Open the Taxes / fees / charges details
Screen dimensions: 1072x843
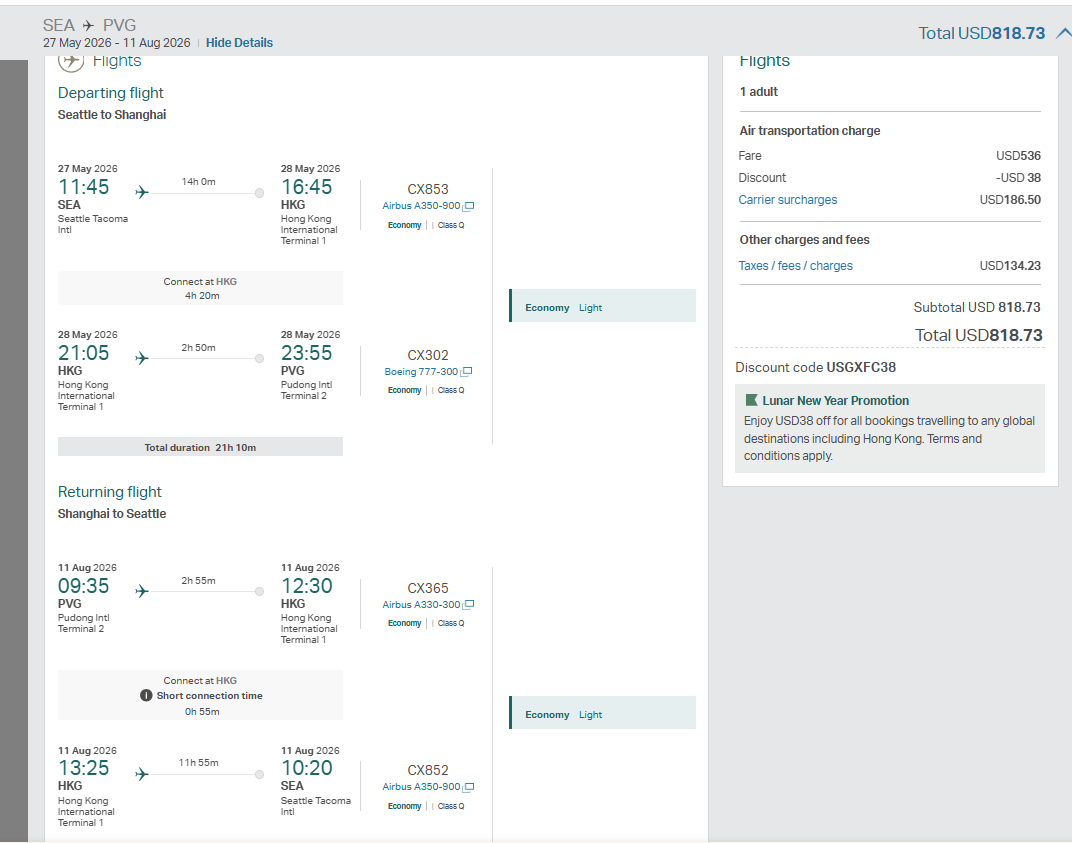click(795, 266)
